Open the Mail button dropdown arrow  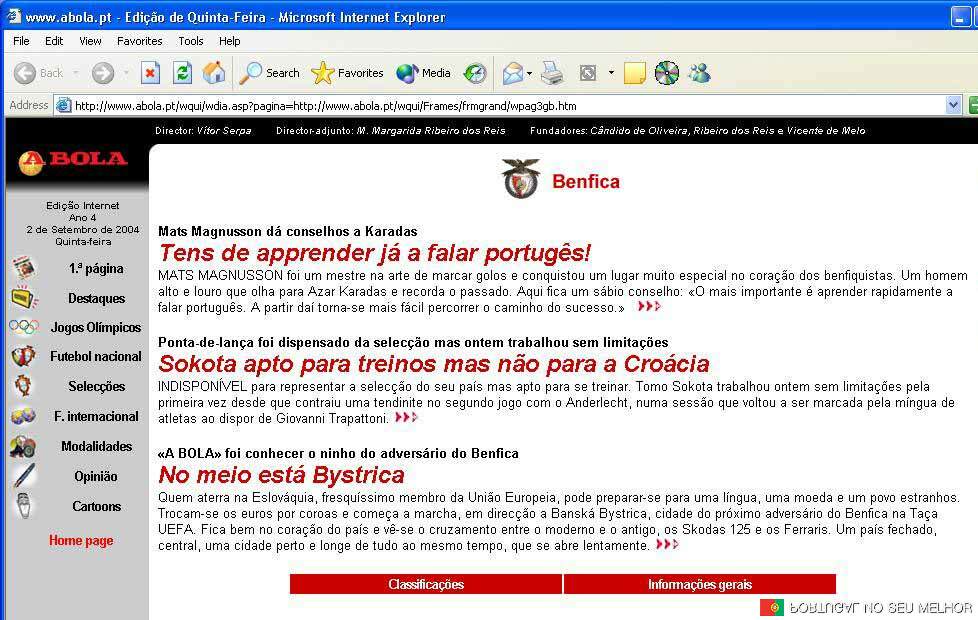(x=530, y=73)
